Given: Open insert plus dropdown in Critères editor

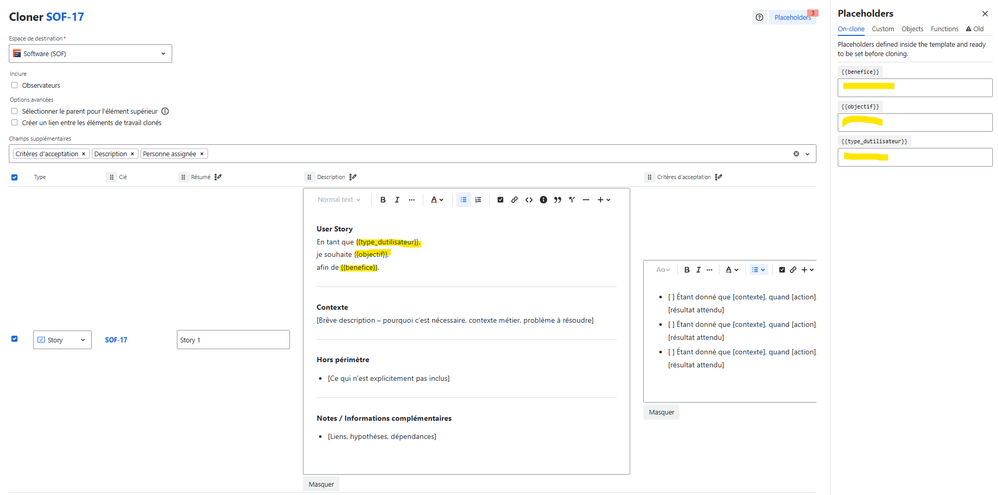Looking at the screenshot, I should click(807, 270).
